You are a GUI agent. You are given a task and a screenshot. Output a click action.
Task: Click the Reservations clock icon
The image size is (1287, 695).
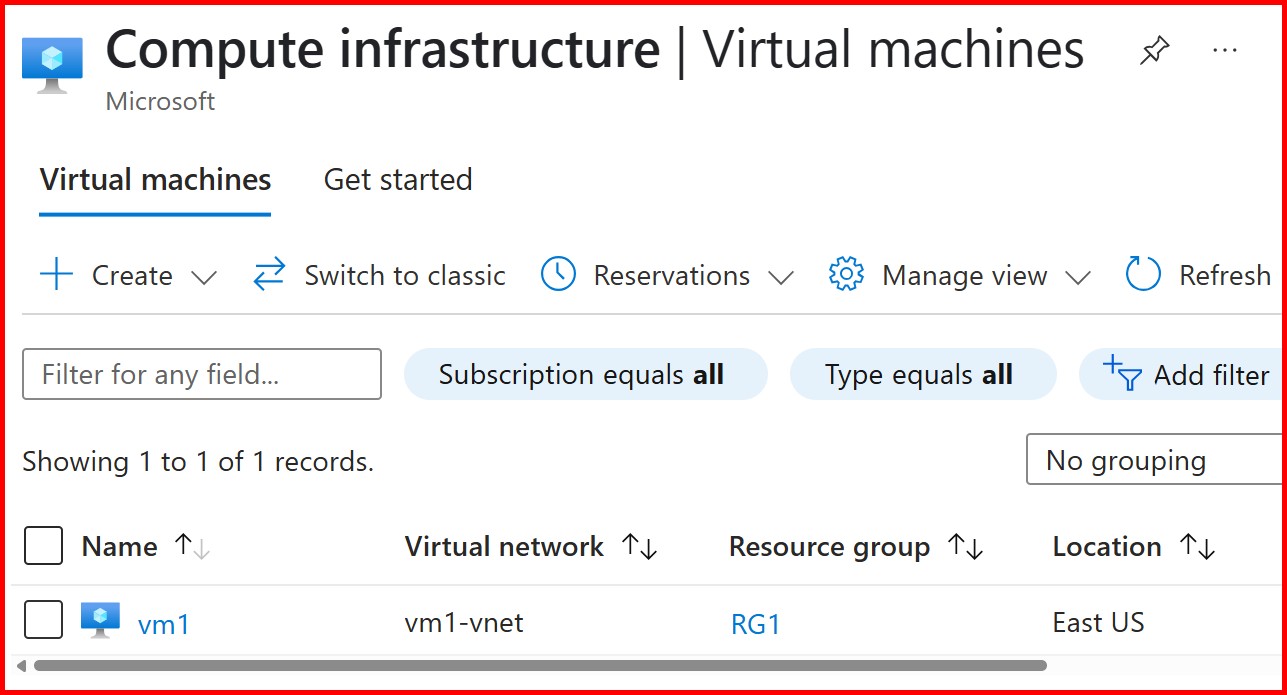coord(558,274)
